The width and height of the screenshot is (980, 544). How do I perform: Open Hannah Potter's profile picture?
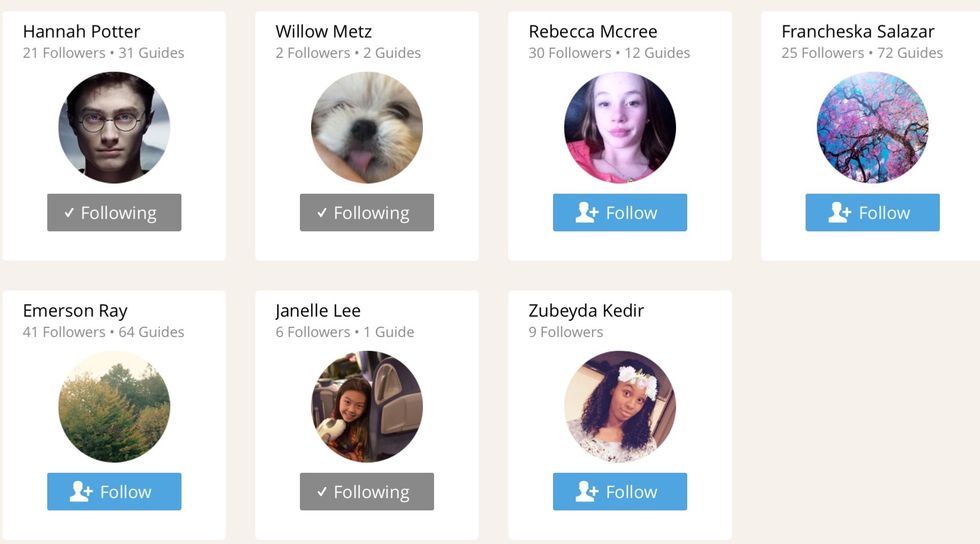click(x=114, y=128)
